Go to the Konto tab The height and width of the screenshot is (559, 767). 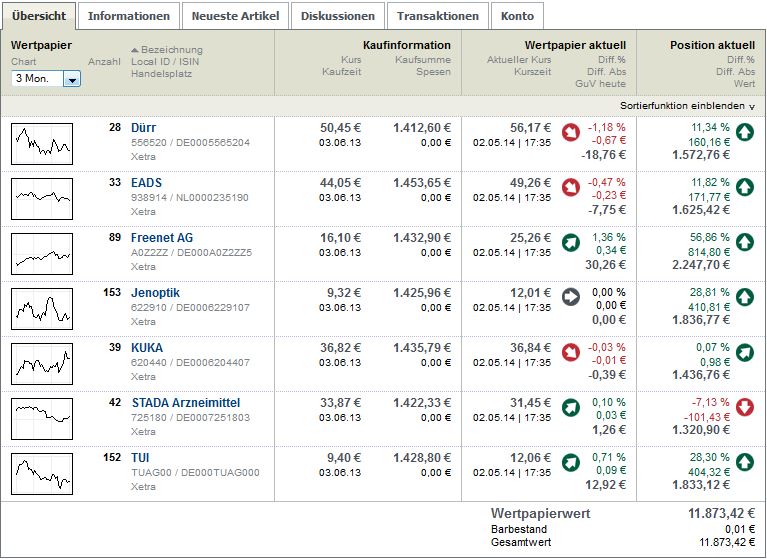pos(517,16)
